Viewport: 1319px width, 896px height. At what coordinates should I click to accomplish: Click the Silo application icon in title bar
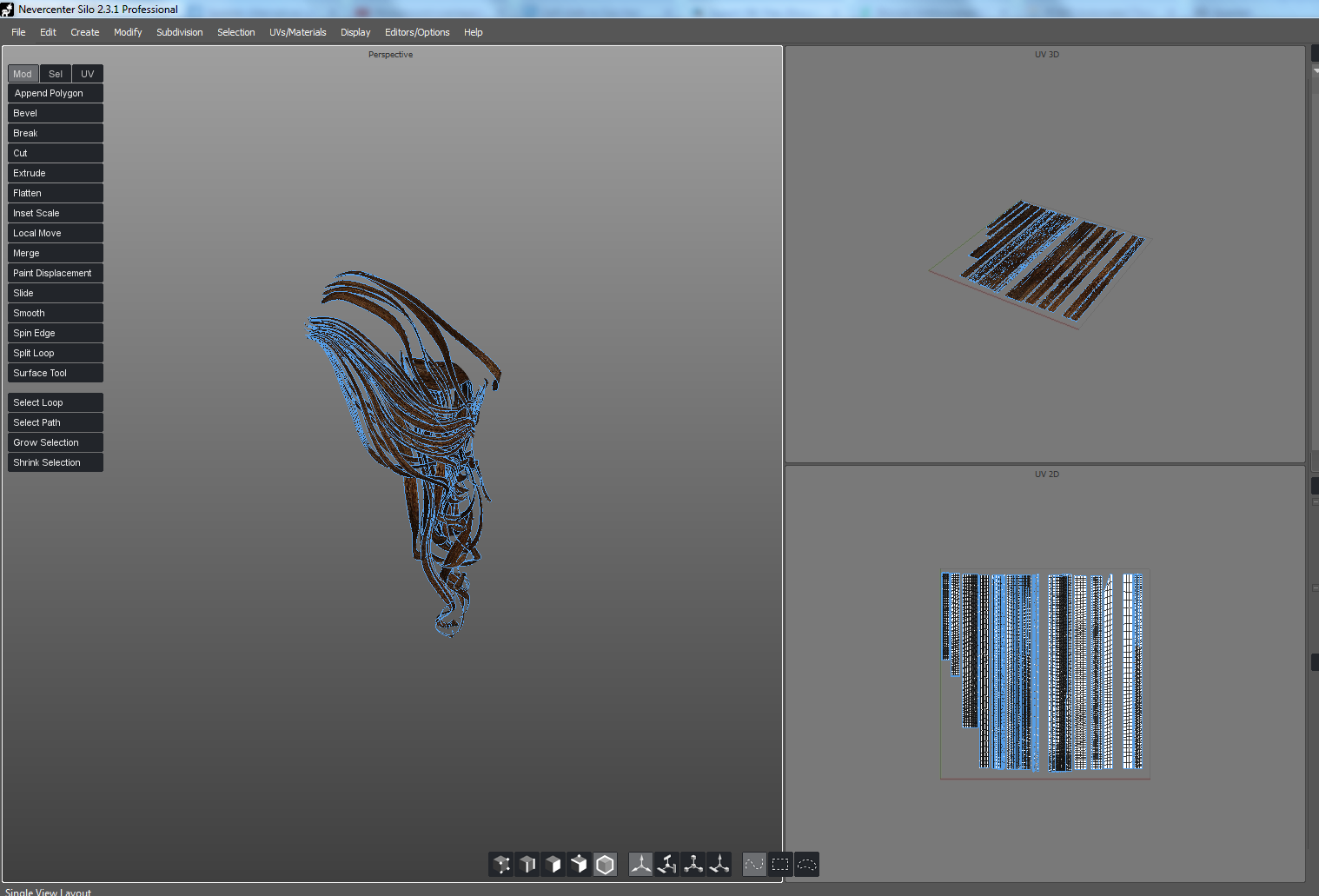8,10
